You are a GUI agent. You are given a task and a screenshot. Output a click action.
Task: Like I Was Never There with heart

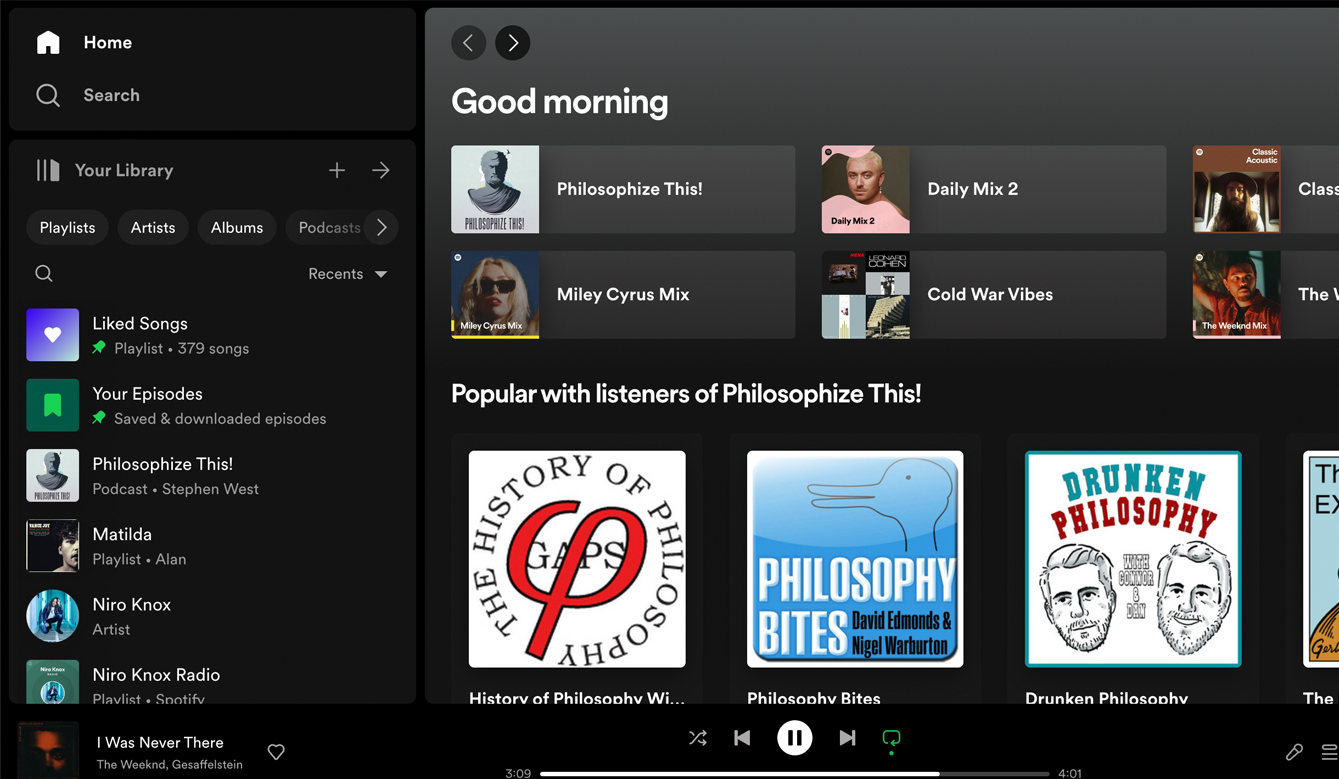click(x=276, y=752)
